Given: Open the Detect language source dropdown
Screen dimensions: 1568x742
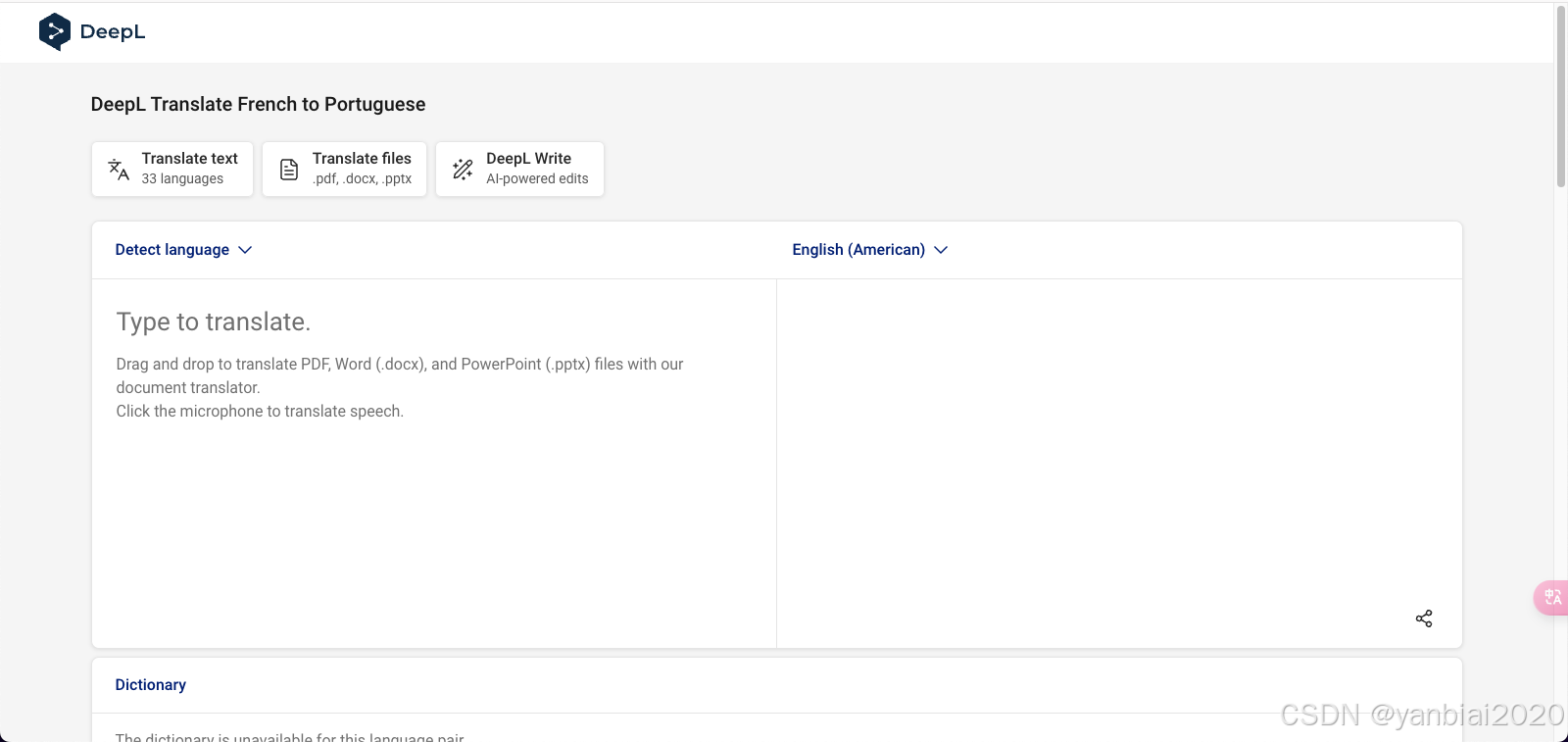Looking at the screenshot, I should click(x=183, y=250).
